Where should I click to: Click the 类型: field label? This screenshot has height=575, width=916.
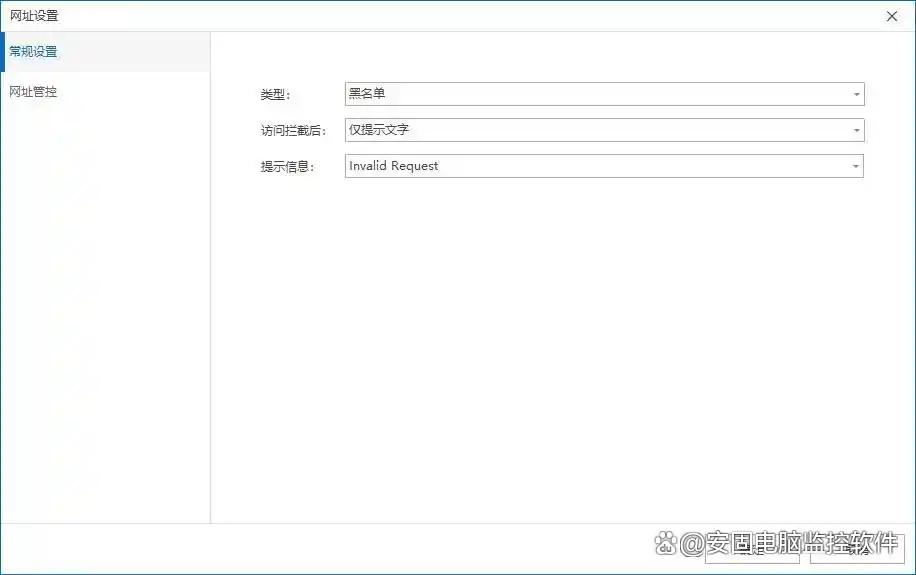[275, 95]
